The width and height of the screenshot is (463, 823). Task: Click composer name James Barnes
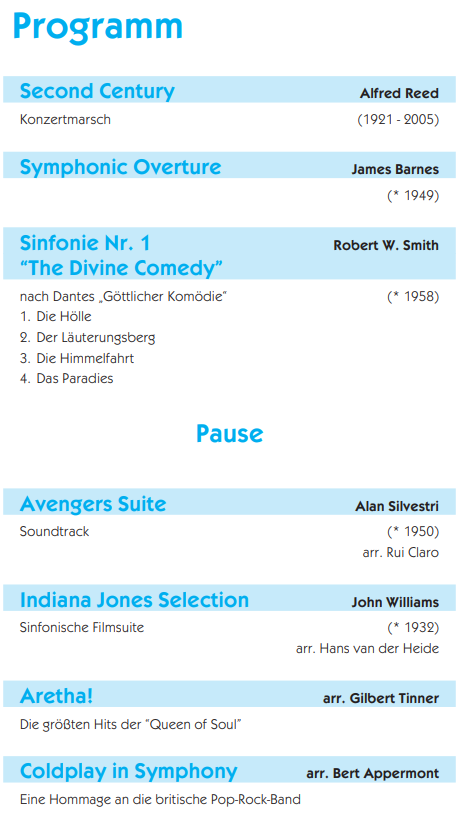pyautogui.click(x=395, y=170)
